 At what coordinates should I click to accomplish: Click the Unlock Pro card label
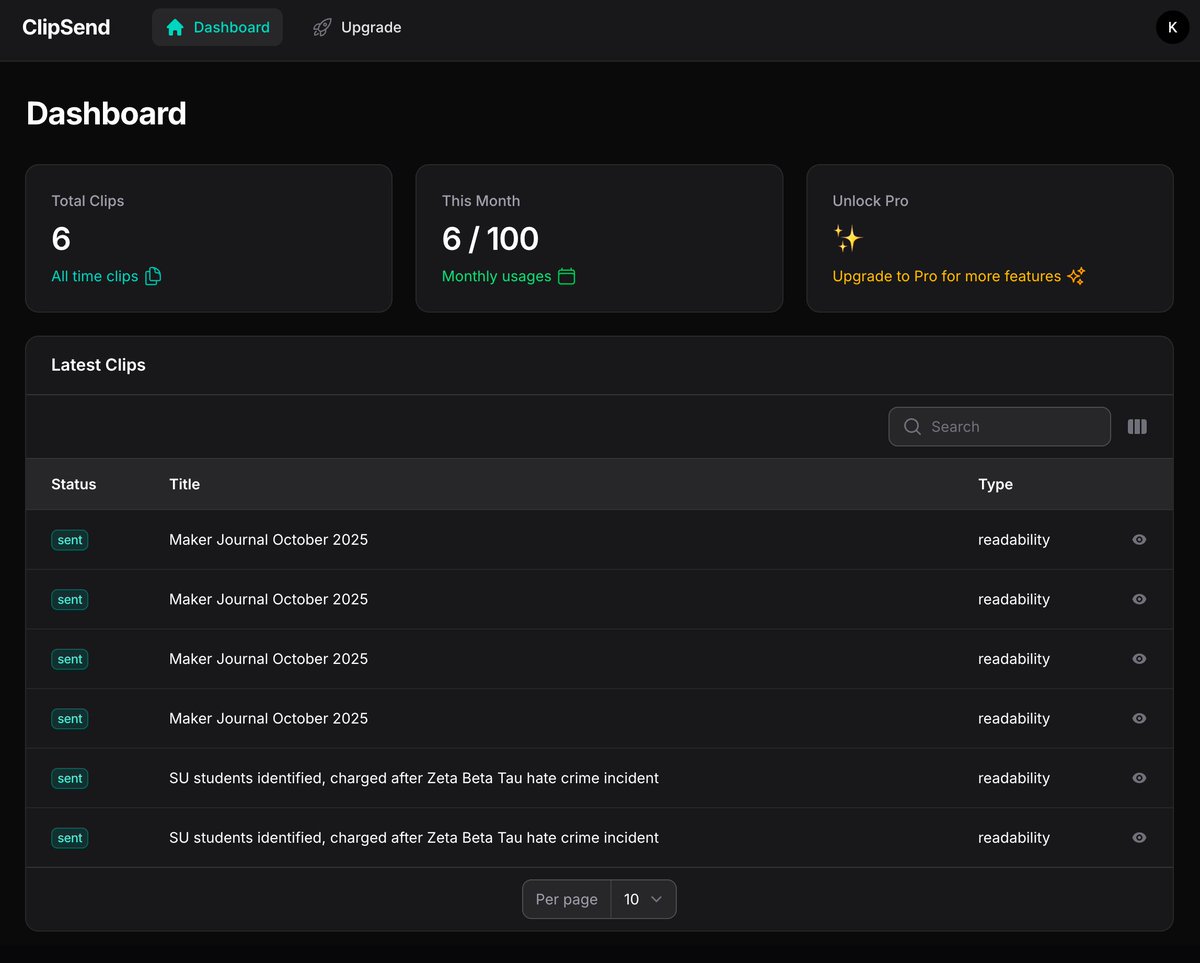coord(870,201)
